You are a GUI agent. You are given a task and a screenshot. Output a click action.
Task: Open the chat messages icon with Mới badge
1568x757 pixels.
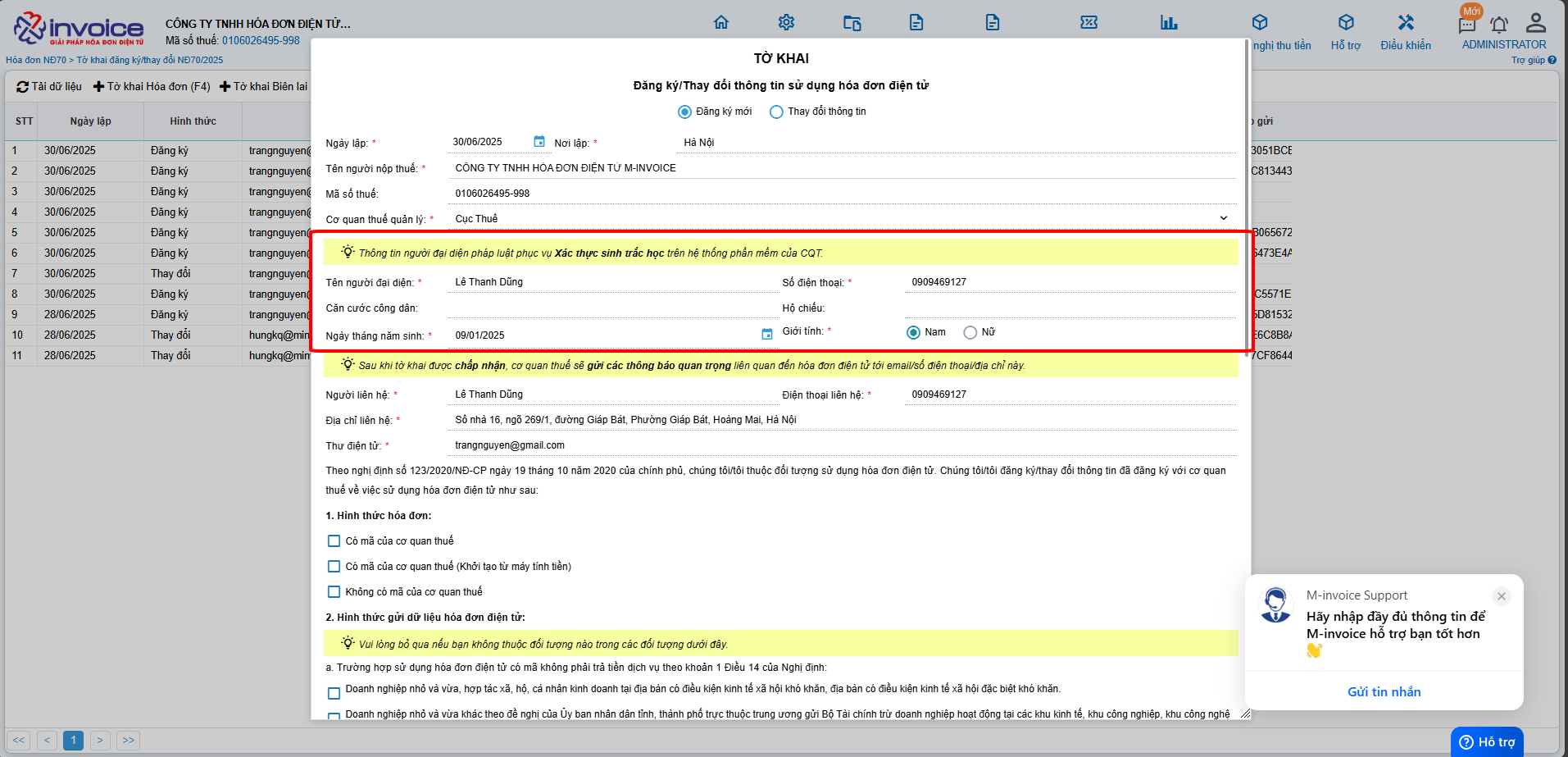(x=1467, y=25)
